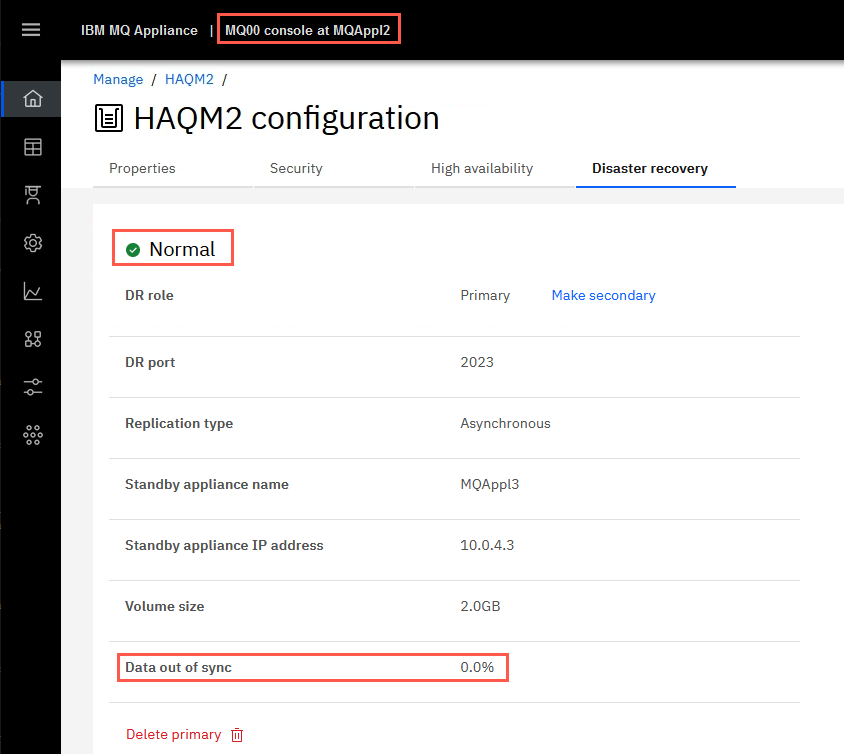
Task: Open the sliders settings sidebar icon
Action: click(32, 387)
